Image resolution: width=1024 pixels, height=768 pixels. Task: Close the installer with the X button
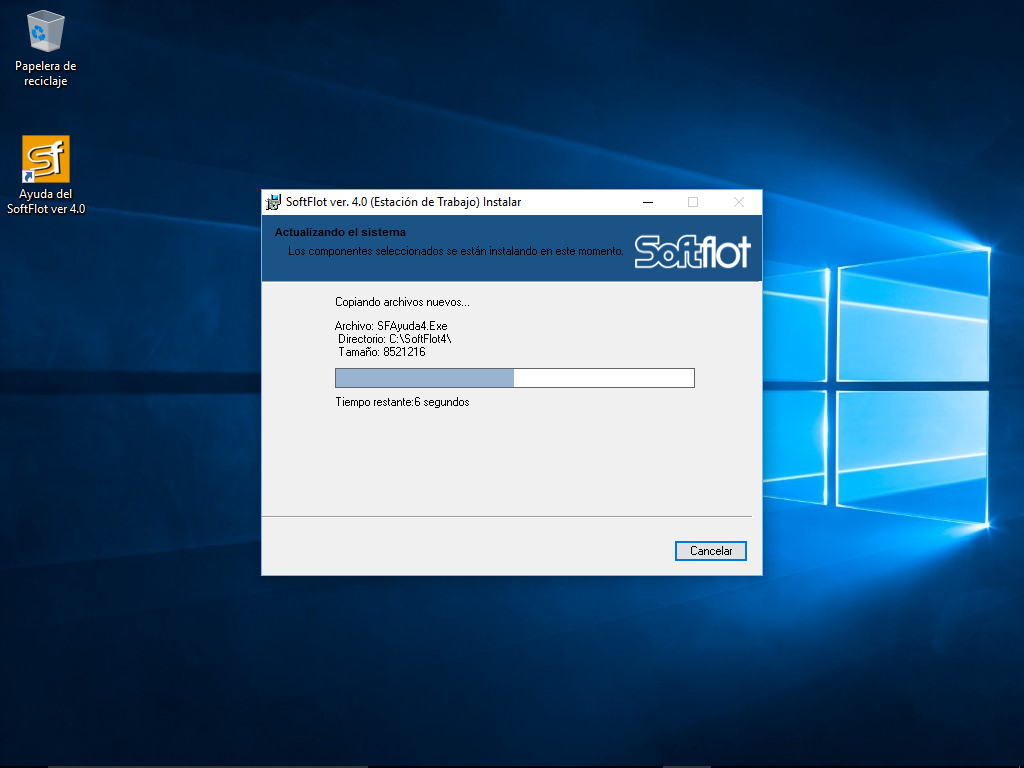click(x=739, y=202)
